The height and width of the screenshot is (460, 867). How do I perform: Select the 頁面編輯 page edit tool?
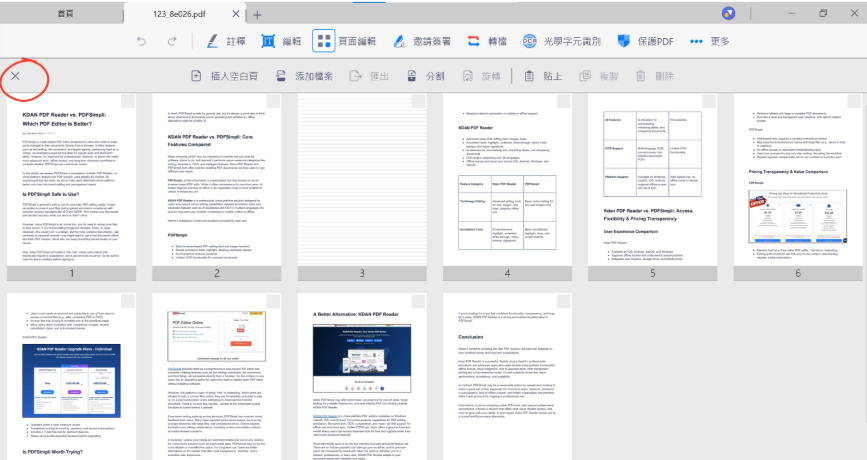(x=344, y=41)
